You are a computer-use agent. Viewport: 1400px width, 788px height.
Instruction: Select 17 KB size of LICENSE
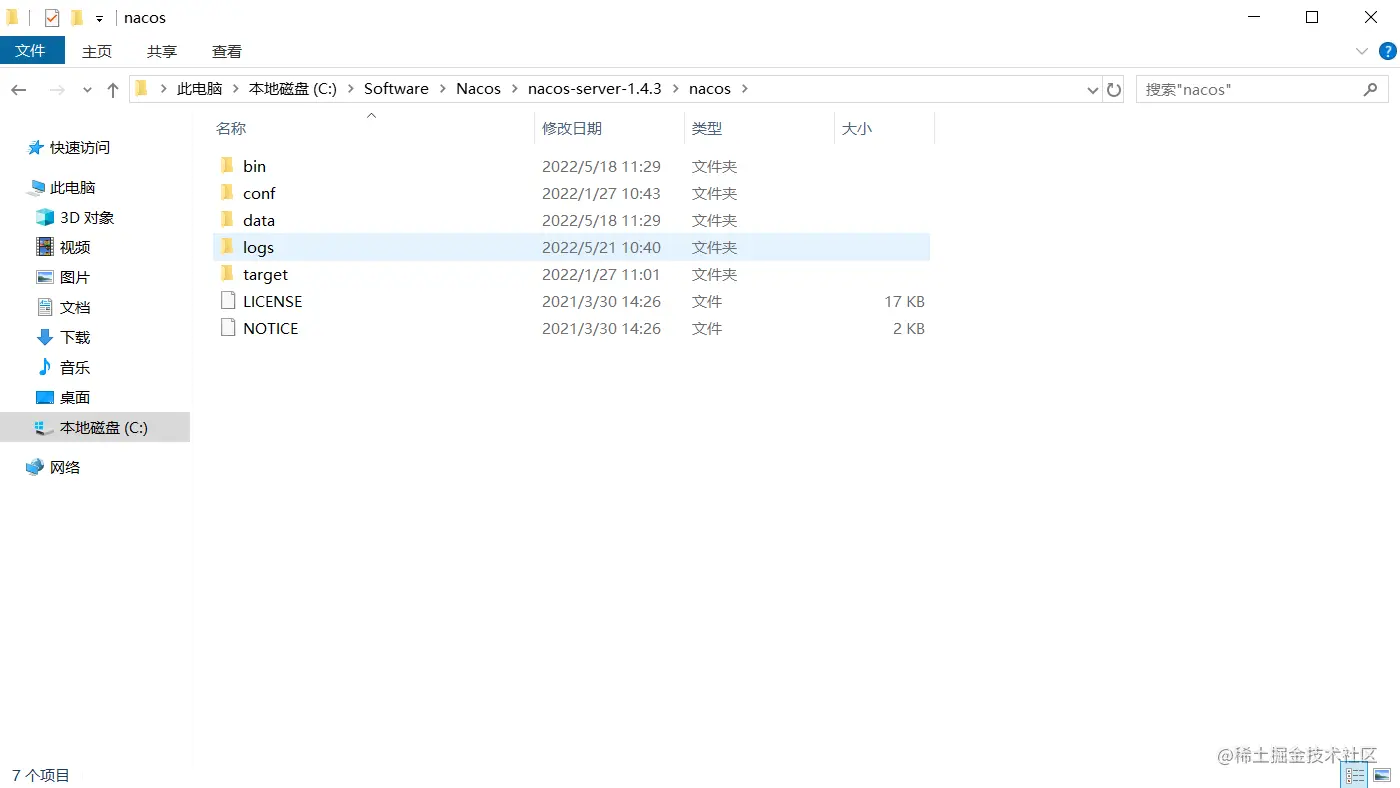[904, 301]
